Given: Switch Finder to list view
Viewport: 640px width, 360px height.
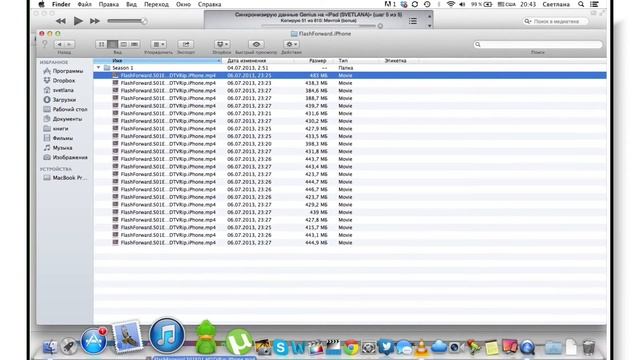Looking at the screenshot, I should pos(113,44).
